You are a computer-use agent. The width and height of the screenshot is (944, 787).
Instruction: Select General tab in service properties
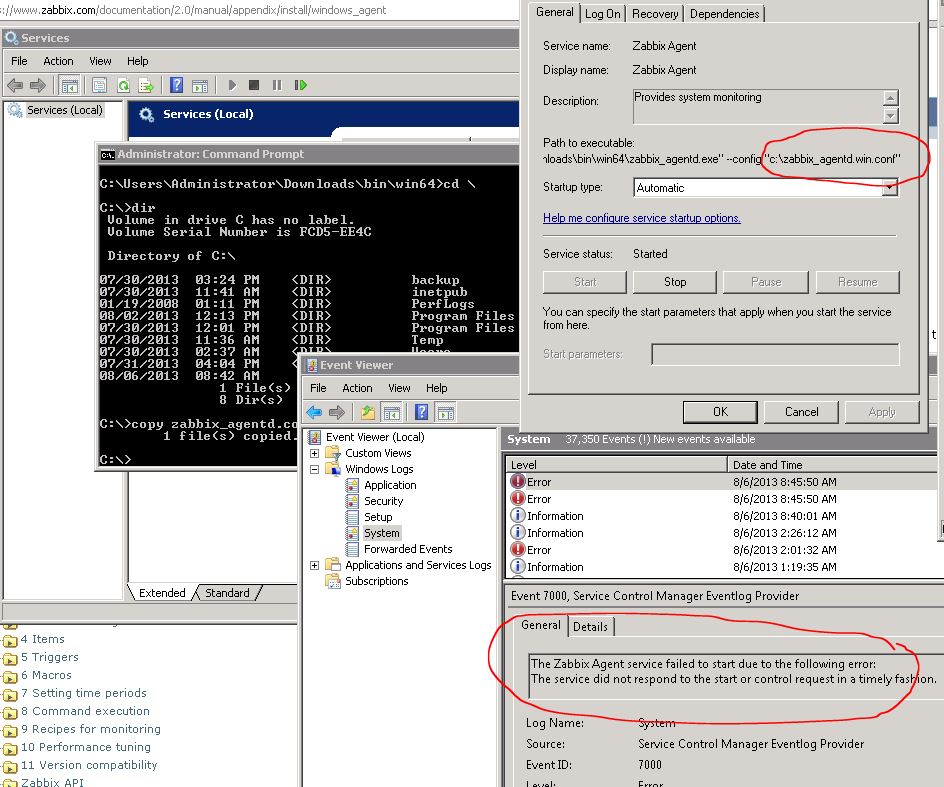click(554, 12)
